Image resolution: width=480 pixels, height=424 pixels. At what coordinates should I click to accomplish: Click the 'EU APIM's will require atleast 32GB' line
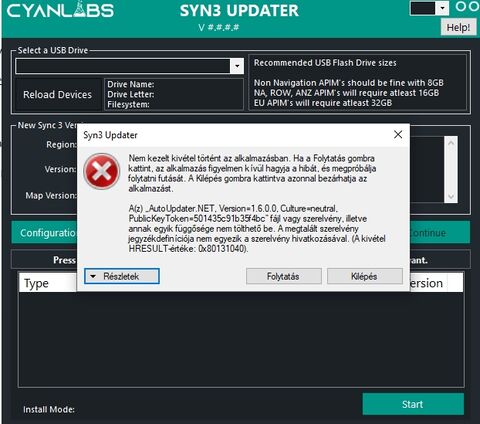click(x=323, y=103)
